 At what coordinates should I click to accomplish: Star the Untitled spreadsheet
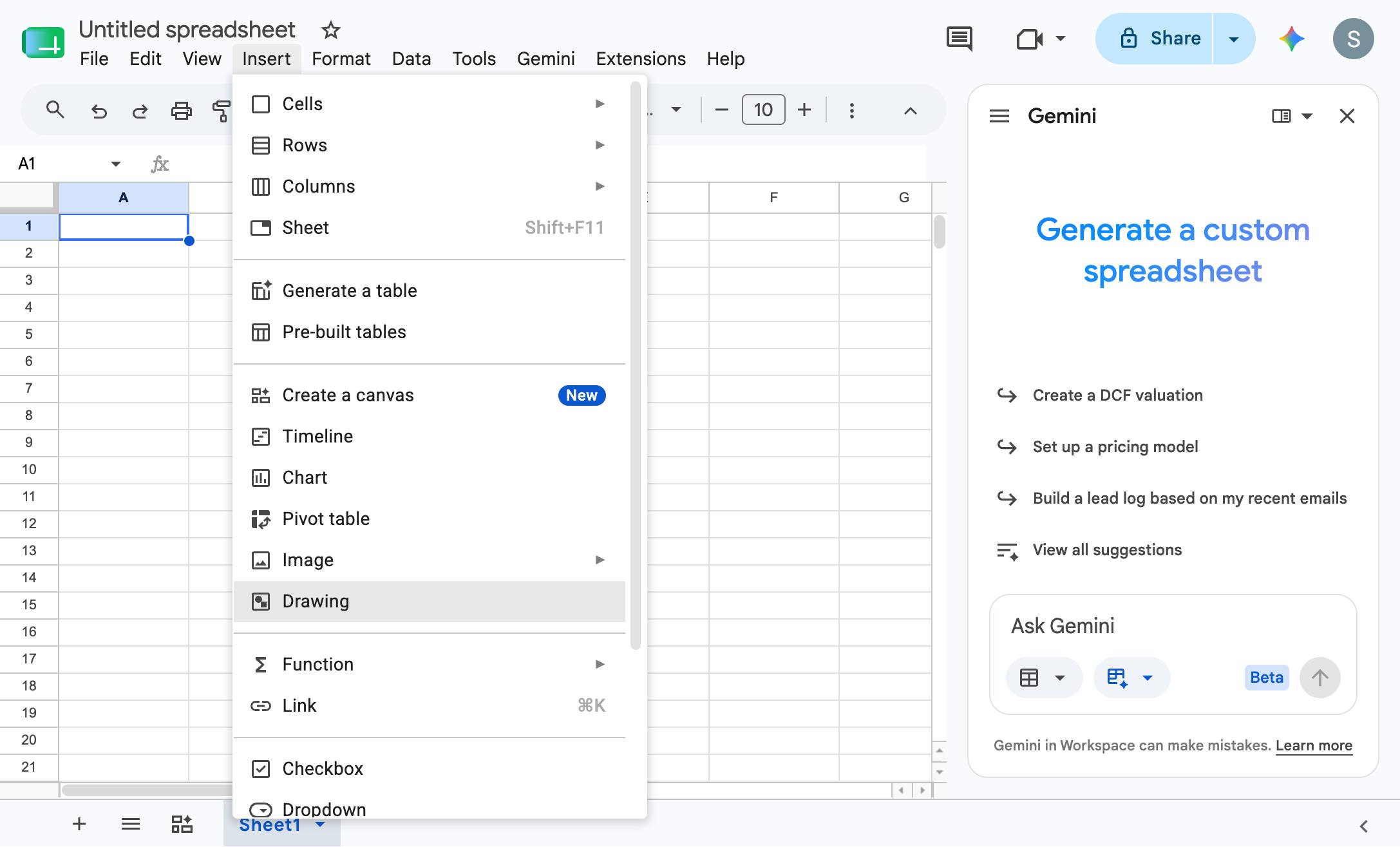click(x=331, y=30)
